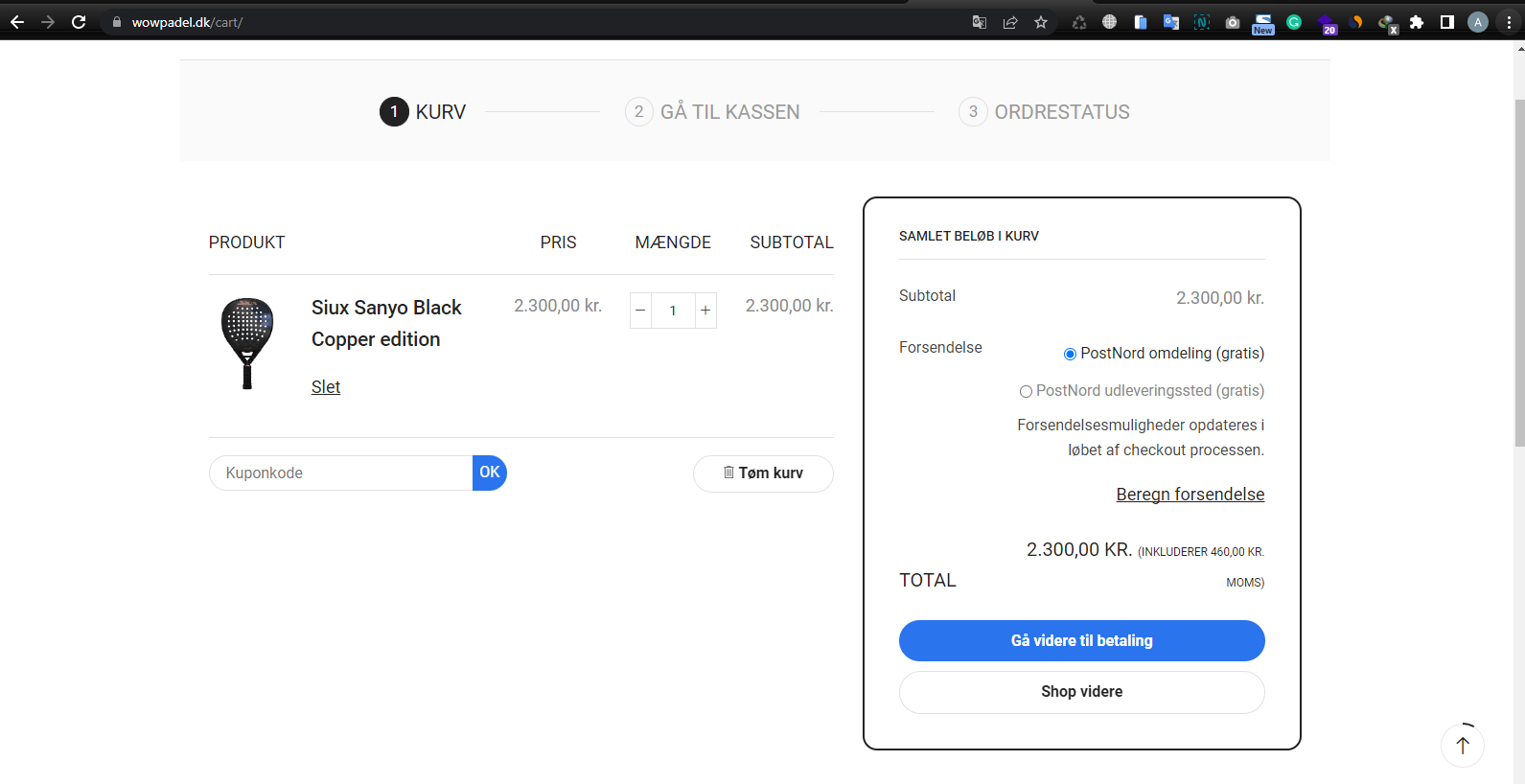Open the orange crescent extension icon
Viewport: 1525px width, 784px height.
pyautogui.click(x=1355, y=22)
